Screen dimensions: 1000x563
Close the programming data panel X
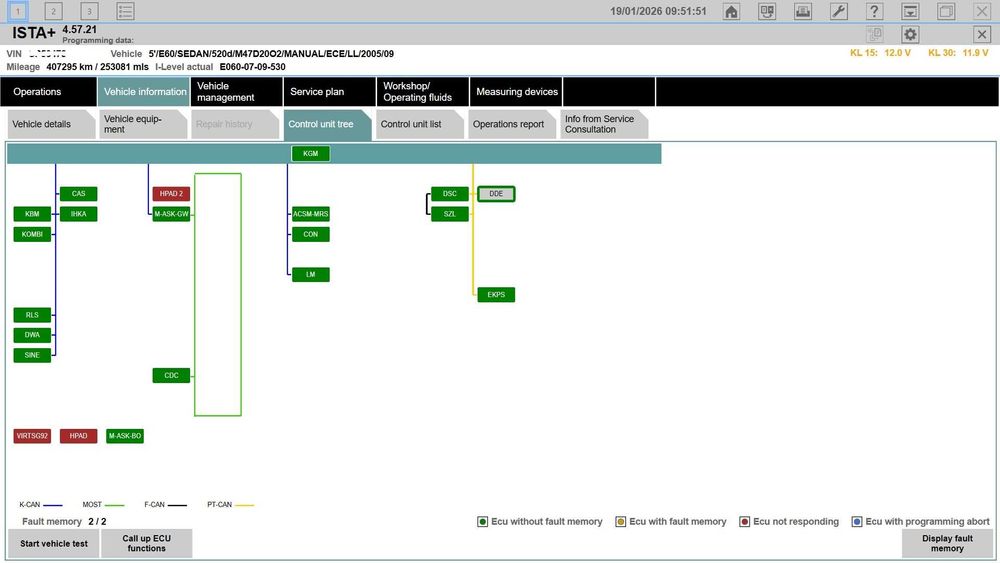point(982,34)
